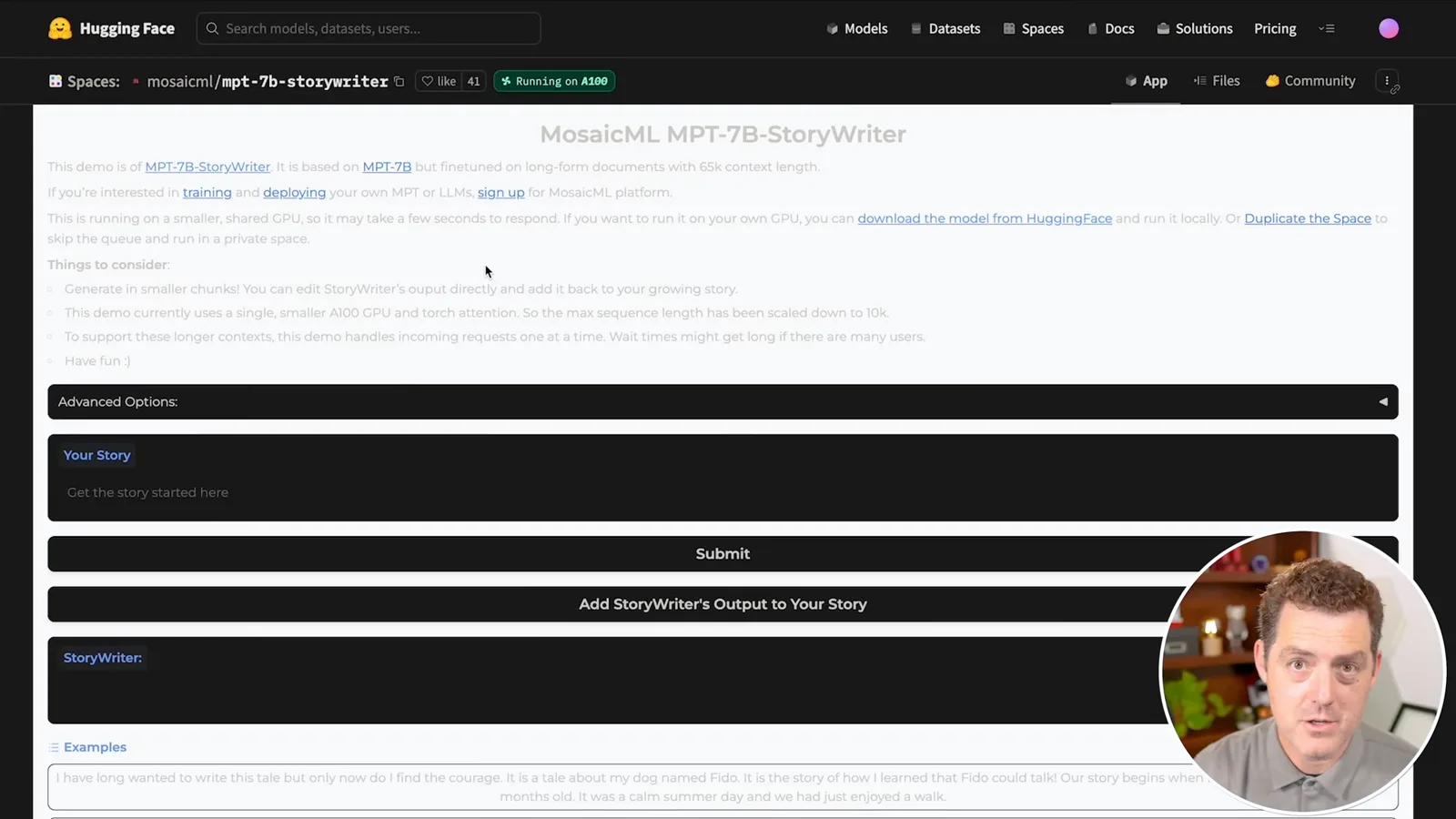Open download the model from HuggingFace link
This screenshot has height=819, width=1456.
(985, 218)
